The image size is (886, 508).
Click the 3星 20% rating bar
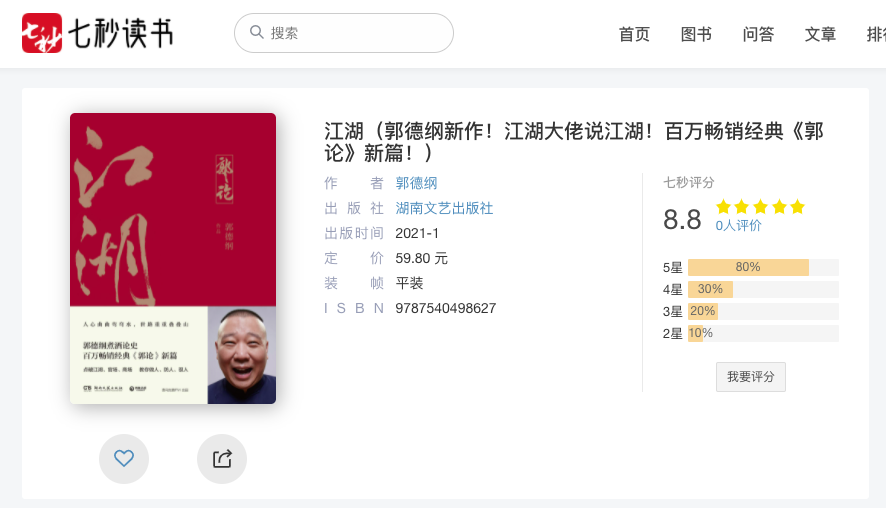[763, 311]
